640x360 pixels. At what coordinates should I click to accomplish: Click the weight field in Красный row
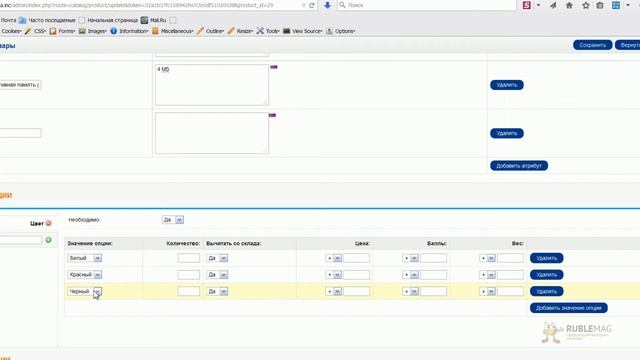tap(510, 275)
